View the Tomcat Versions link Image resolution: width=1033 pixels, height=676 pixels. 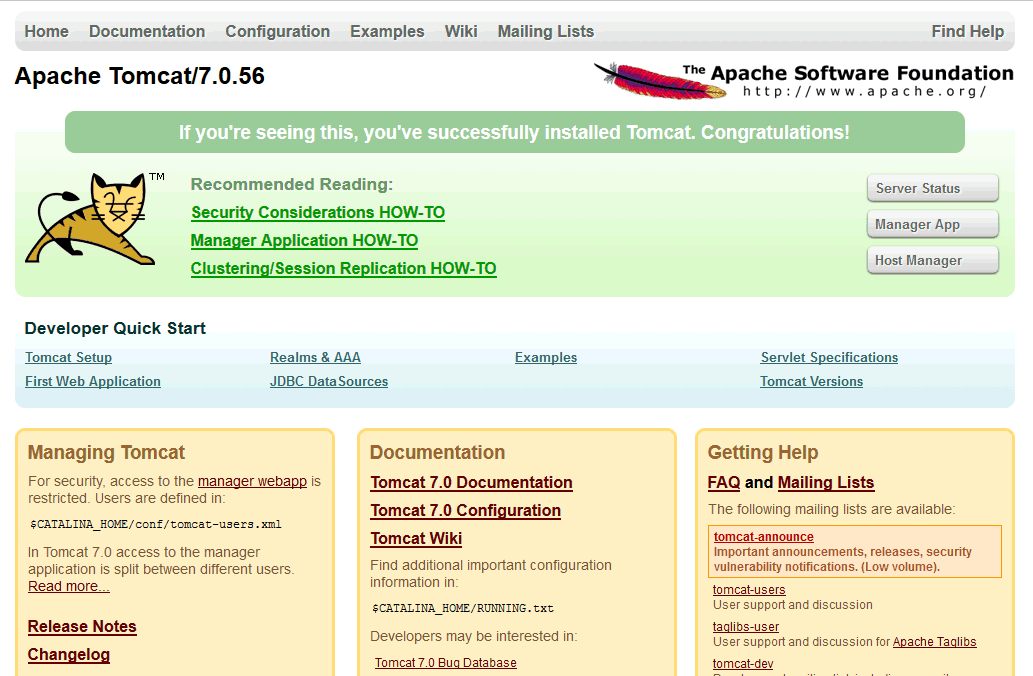[x=812, y=381]
